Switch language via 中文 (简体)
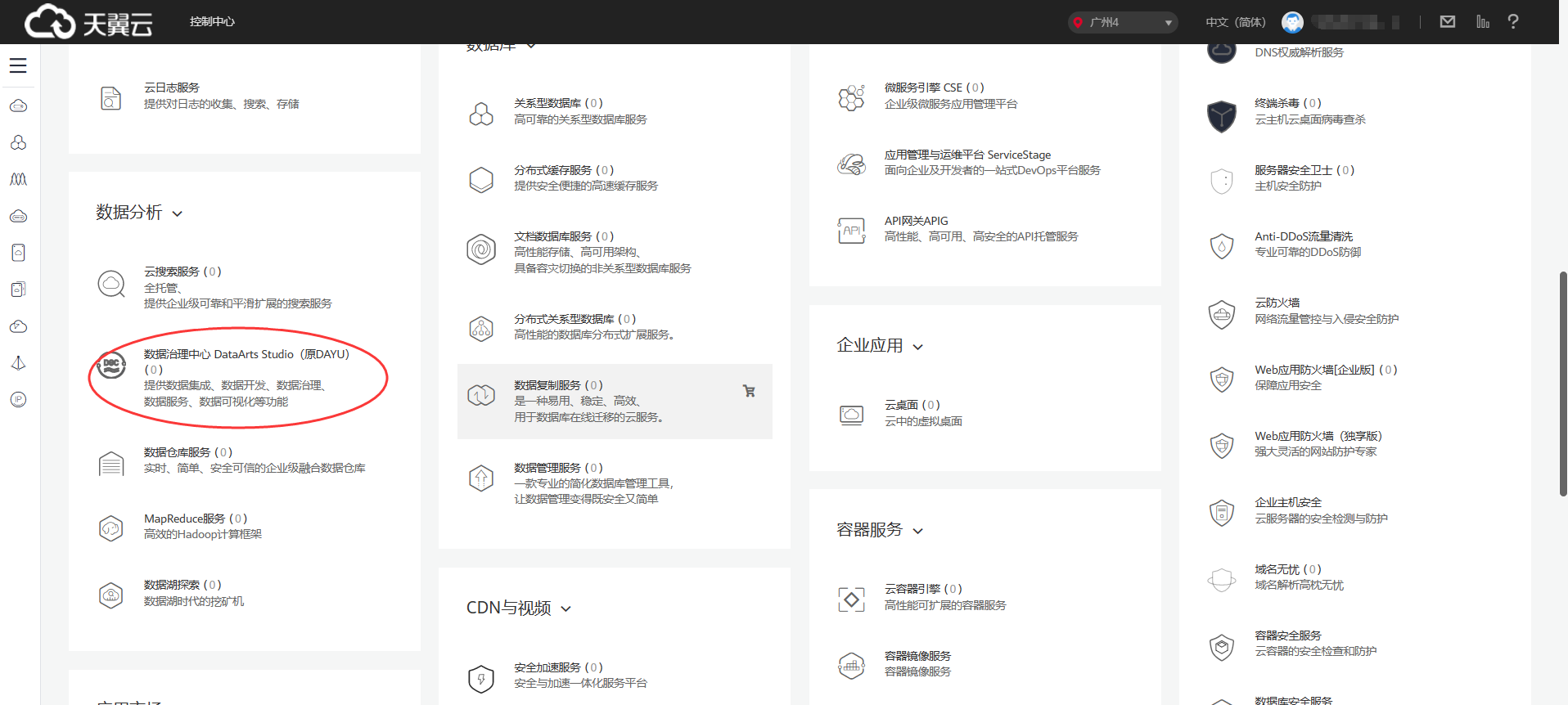This screenshot has height=705, width=1568. [1235, 22]
